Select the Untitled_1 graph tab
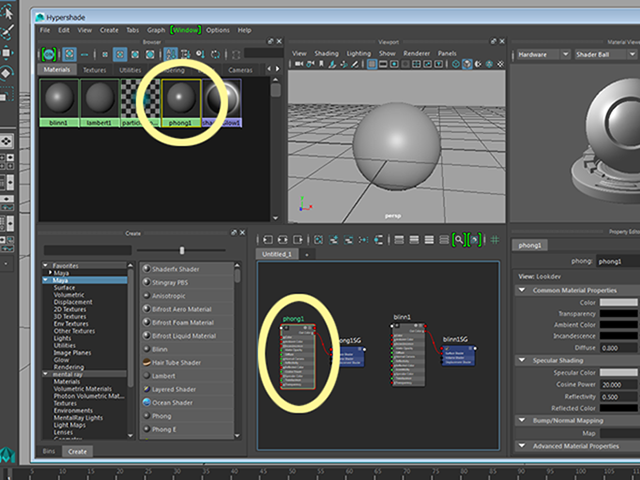The width and height of the screenshot is (640, 480). (277, 254)
